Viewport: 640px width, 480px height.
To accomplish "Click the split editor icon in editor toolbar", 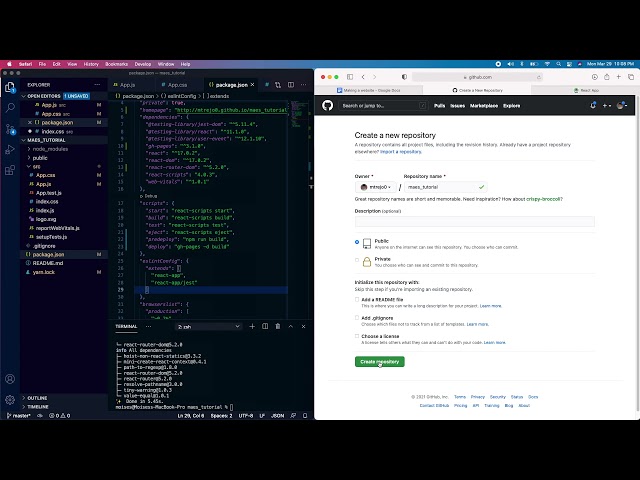I will 291,85.
